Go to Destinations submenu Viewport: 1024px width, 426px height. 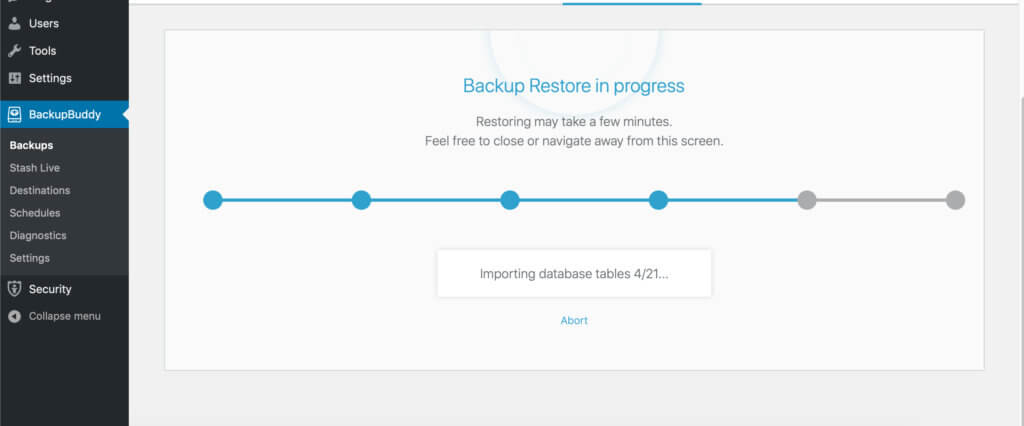(40, 190)
